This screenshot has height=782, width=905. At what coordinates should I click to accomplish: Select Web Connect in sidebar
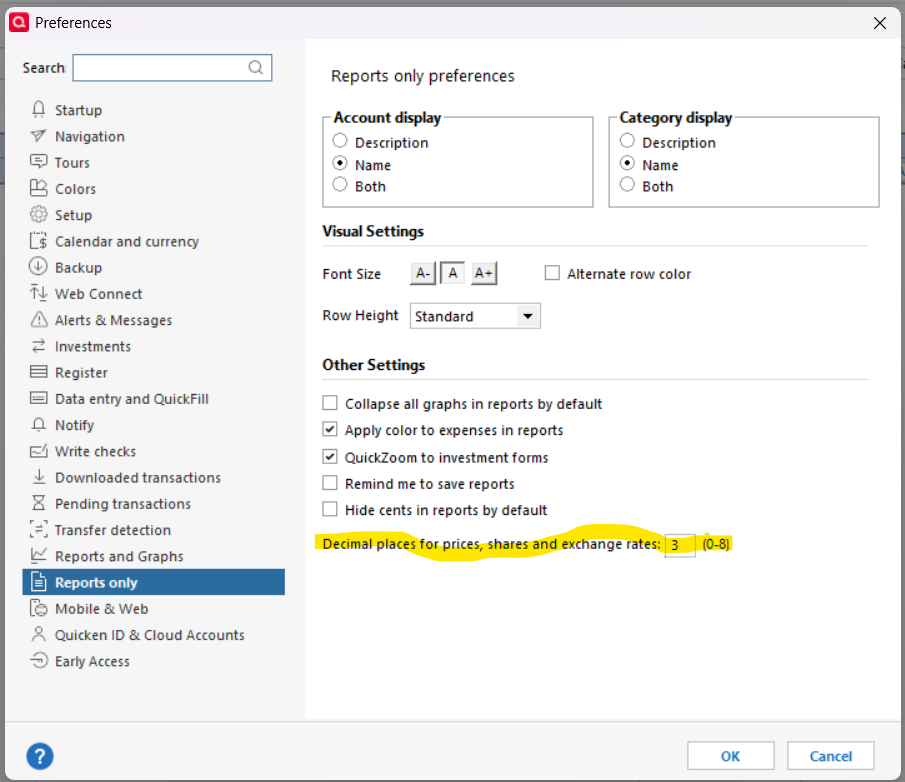tap(98, 294)
